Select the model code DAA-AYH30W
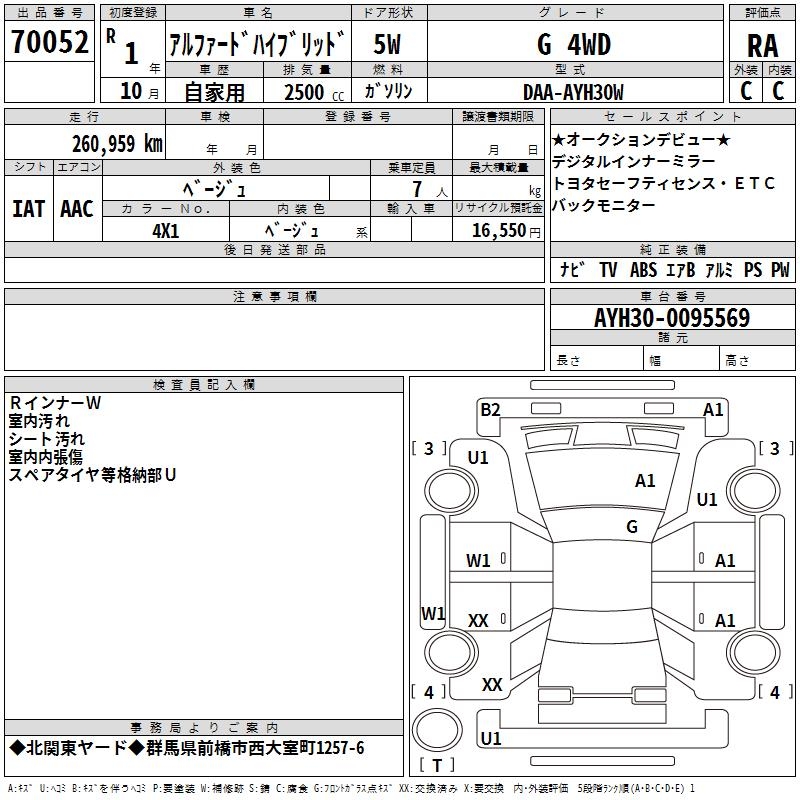Image resolution: width=800 pixels, height=800 pixels. coord(573,92)
